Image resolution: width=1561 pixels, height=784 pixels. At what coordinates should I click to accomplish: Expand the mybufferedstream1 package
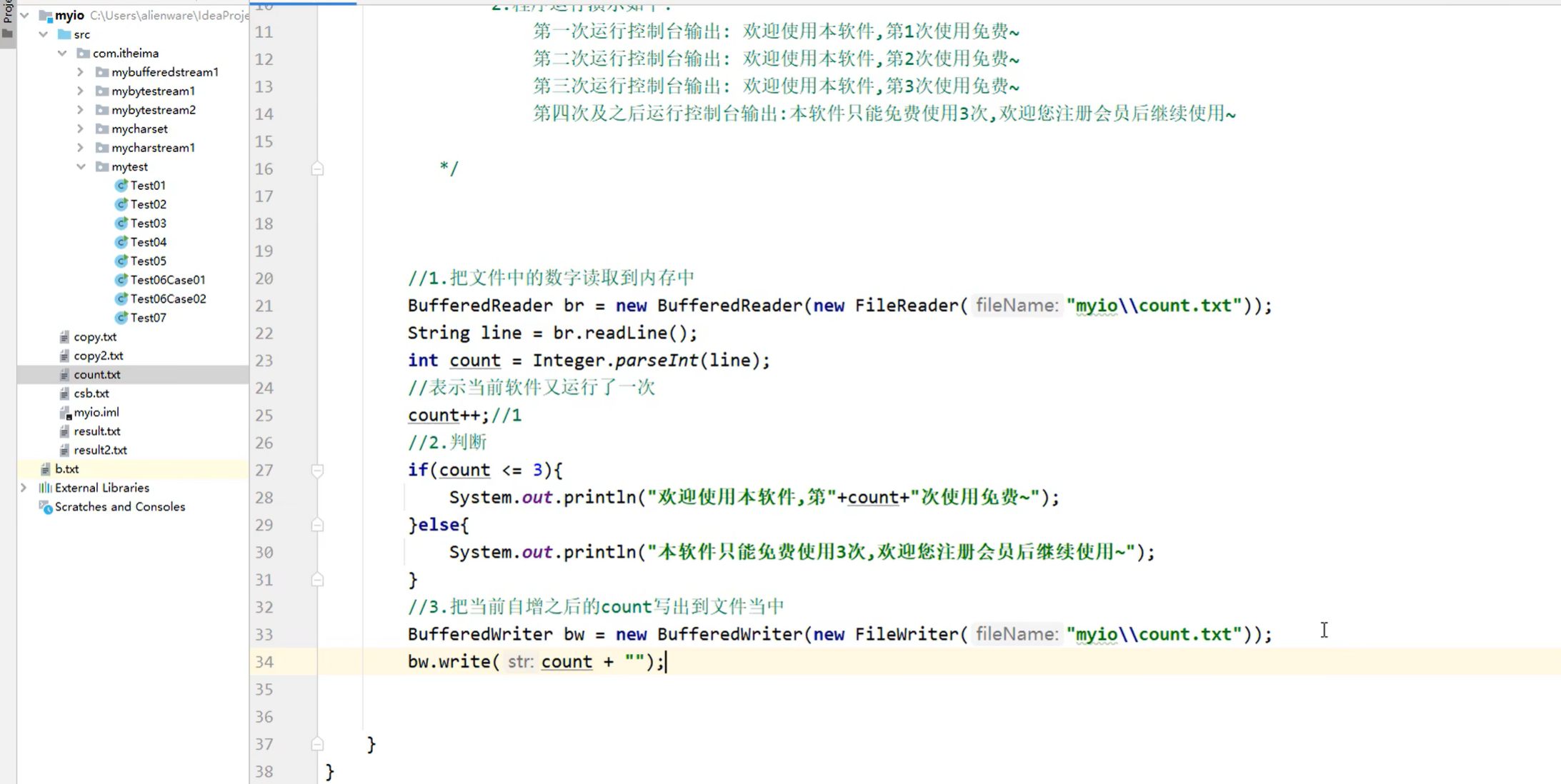point(81,72)
